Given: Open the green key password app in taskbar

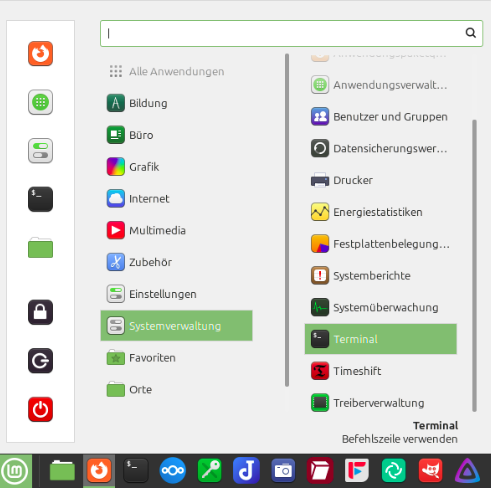Looking at the screenshot, I should [x=209, y=470].
